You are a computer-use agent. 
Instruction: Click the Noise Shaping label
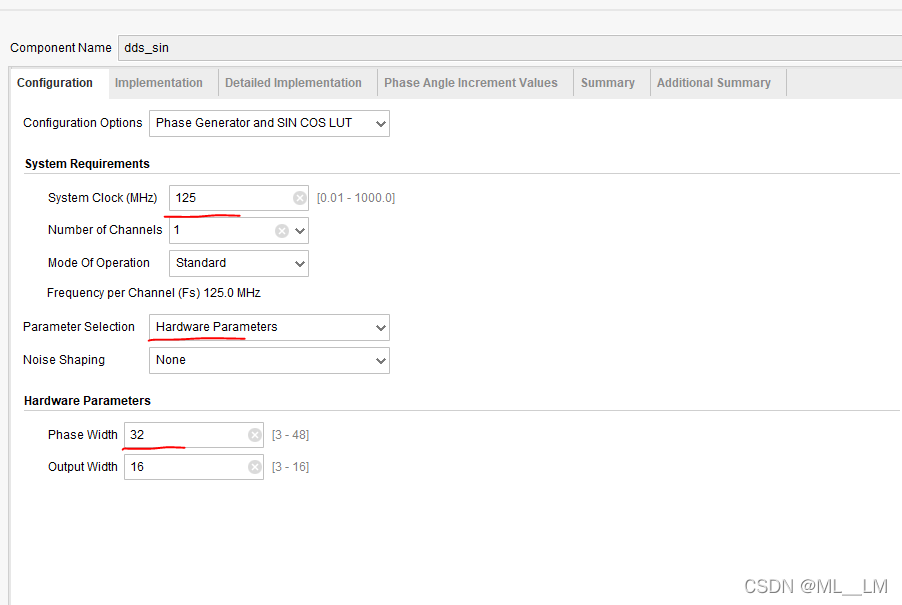click(64, 360)
